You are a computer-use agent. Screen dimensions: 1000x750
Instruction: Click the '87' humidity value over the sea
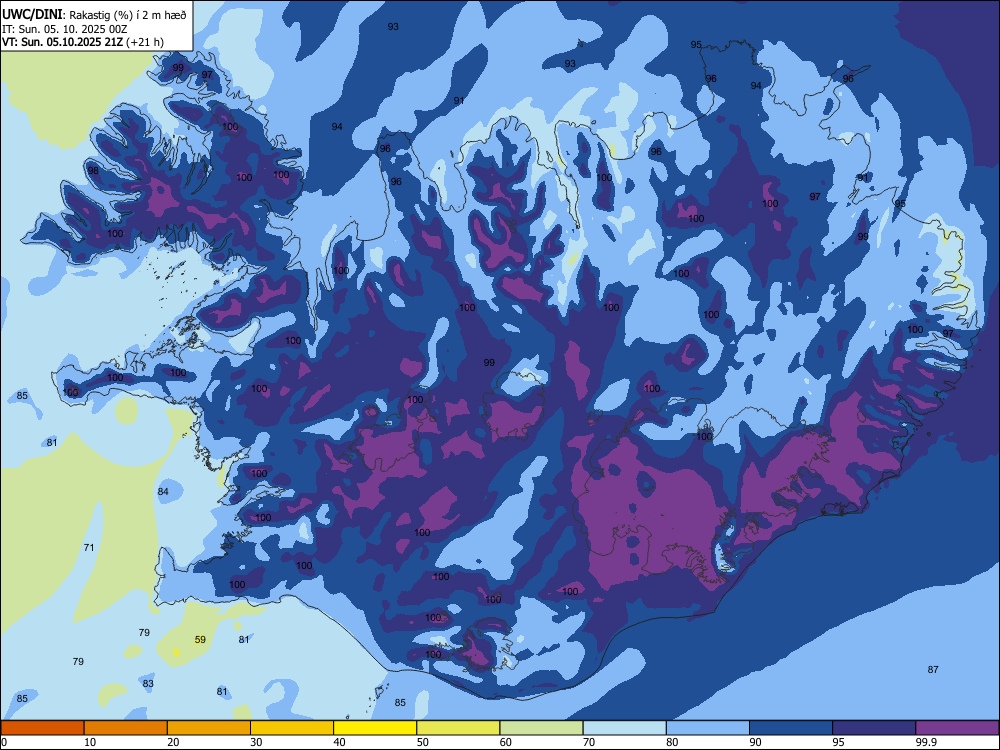coord(933,669)
